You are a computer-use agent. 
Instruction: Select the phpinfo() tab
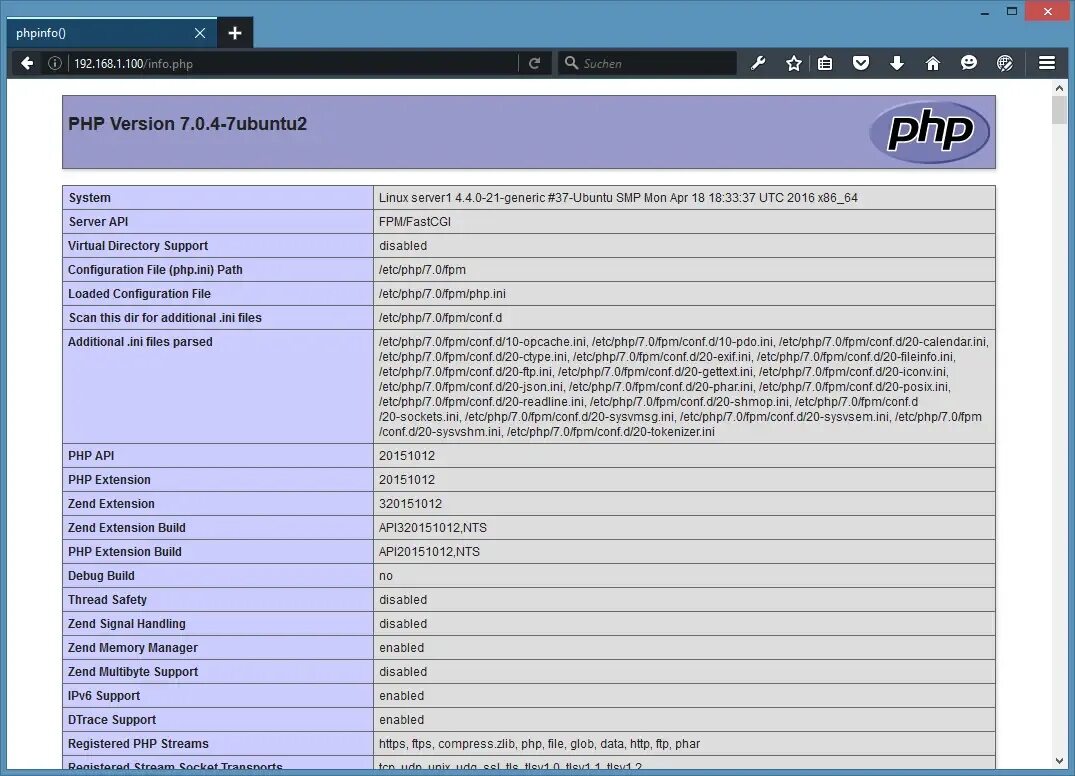point(112,33)
